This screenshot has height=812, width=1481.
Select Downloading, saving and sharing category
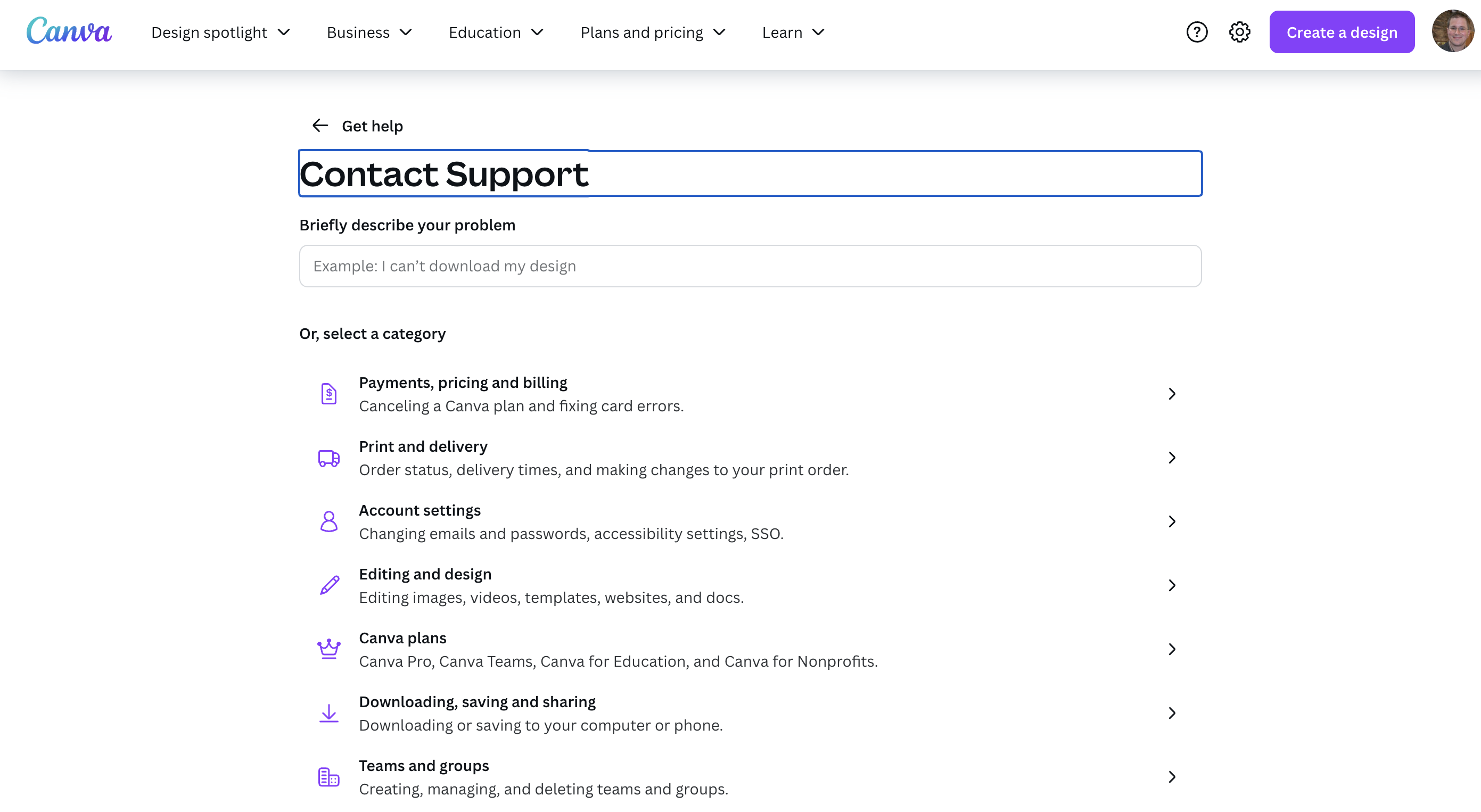pos(750,713)
